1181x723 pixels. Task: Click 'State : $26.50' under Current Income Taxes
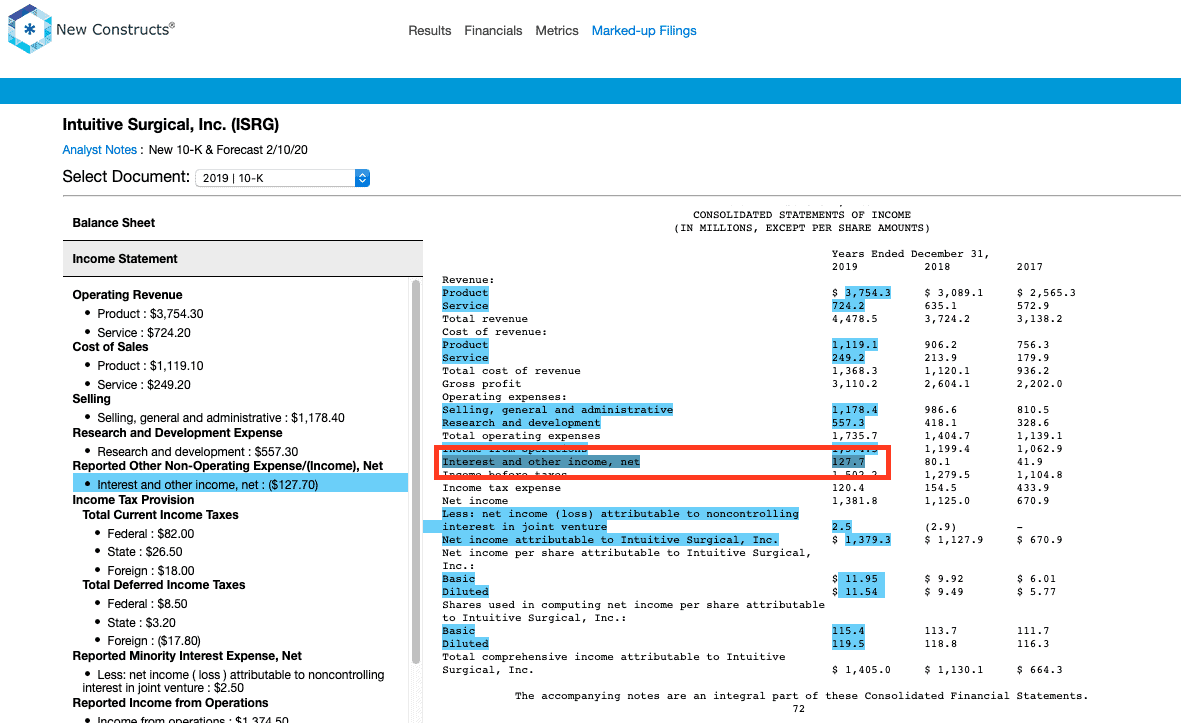[x=145, y=552]
